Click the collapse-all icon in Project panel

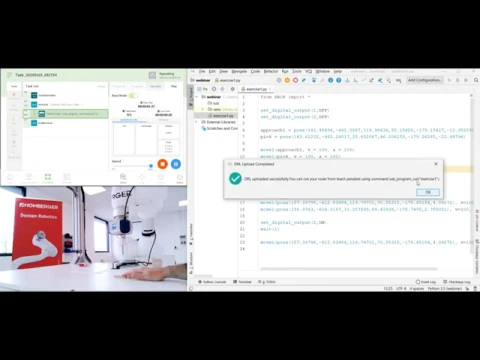(222, 89)
